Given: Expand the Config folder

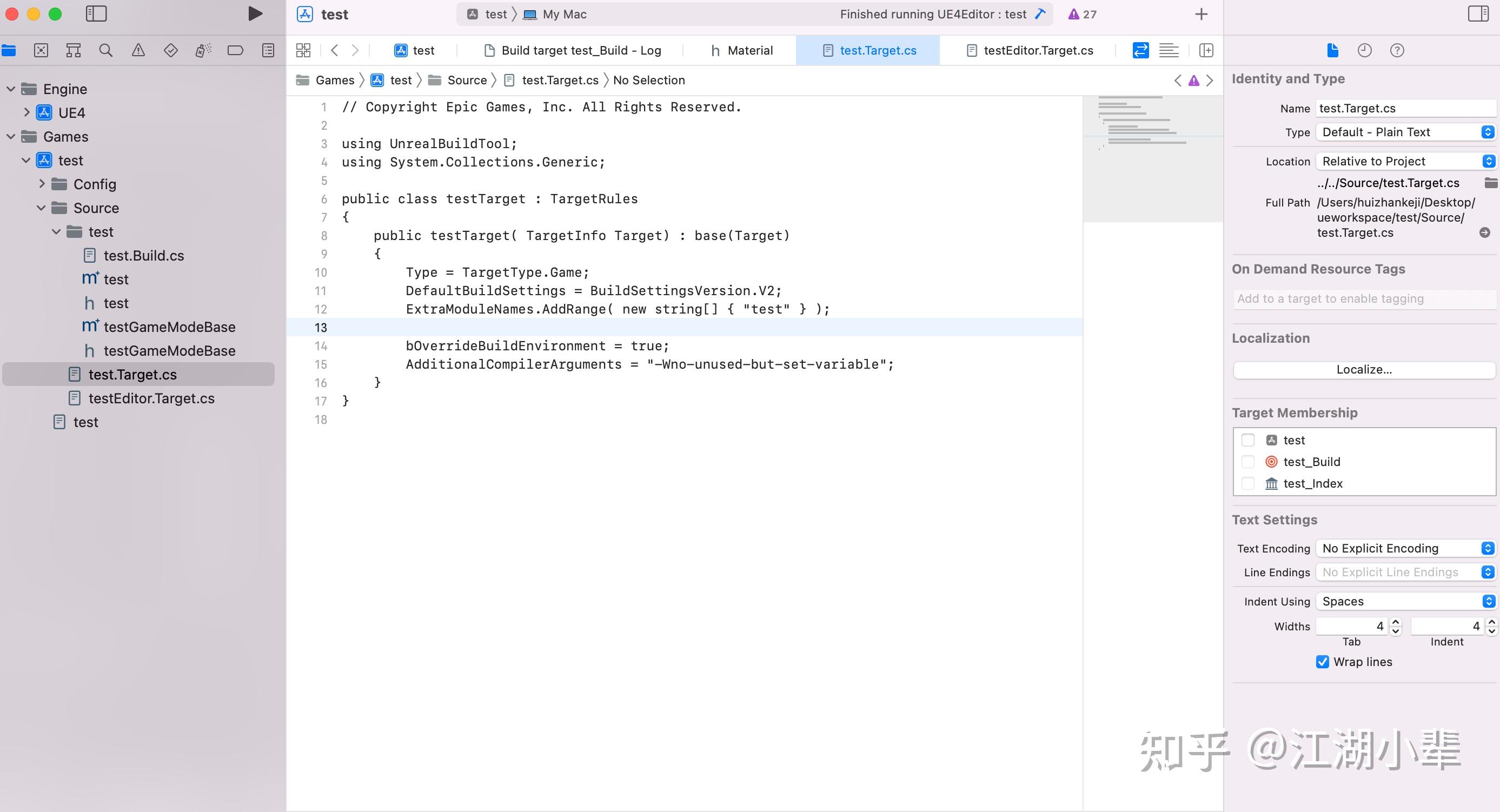Looking at the screenshot, I should click(x=41, y=184).
